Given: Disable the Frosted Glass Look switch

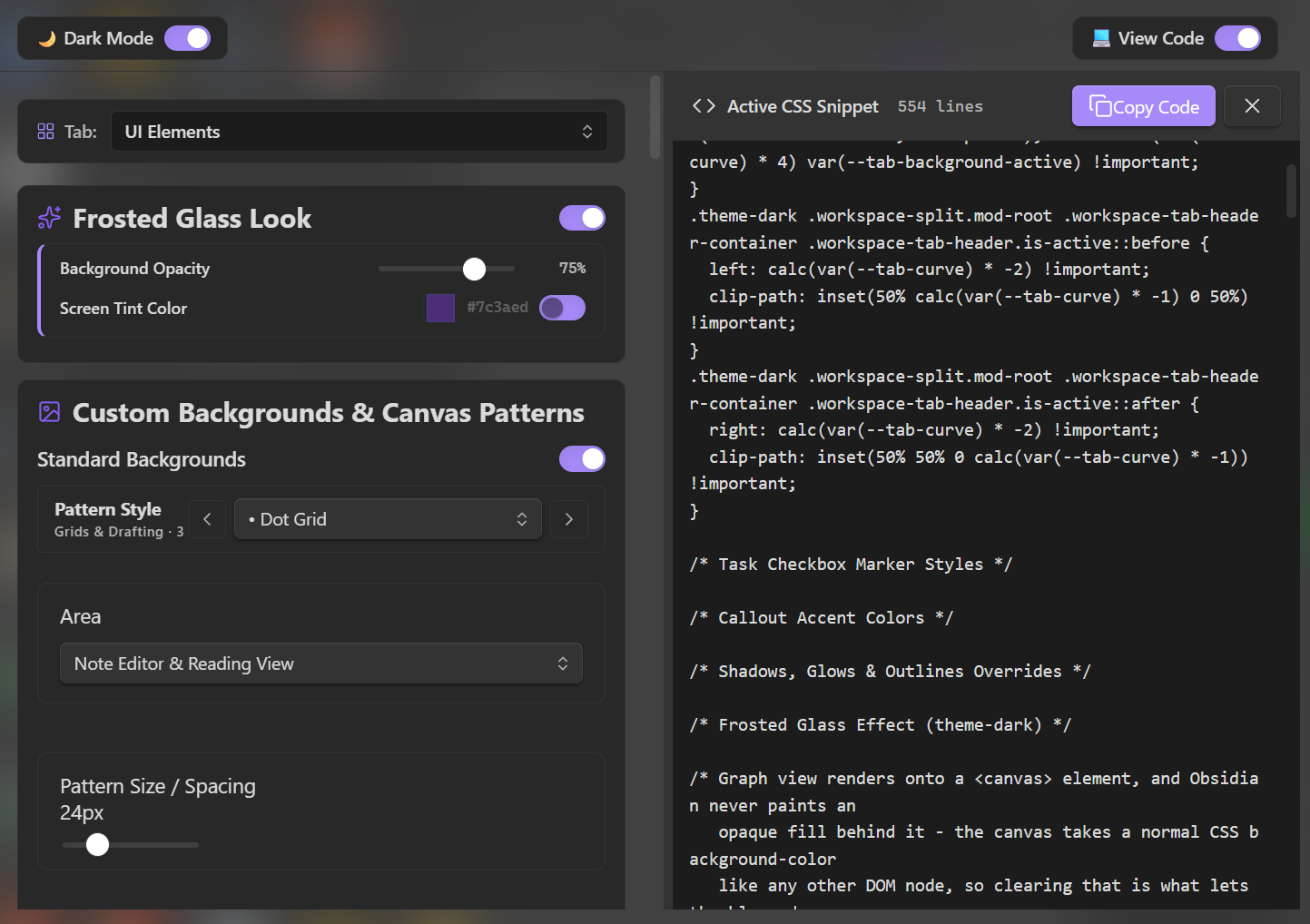Looking at the screenshot, I should coord(582,218).
